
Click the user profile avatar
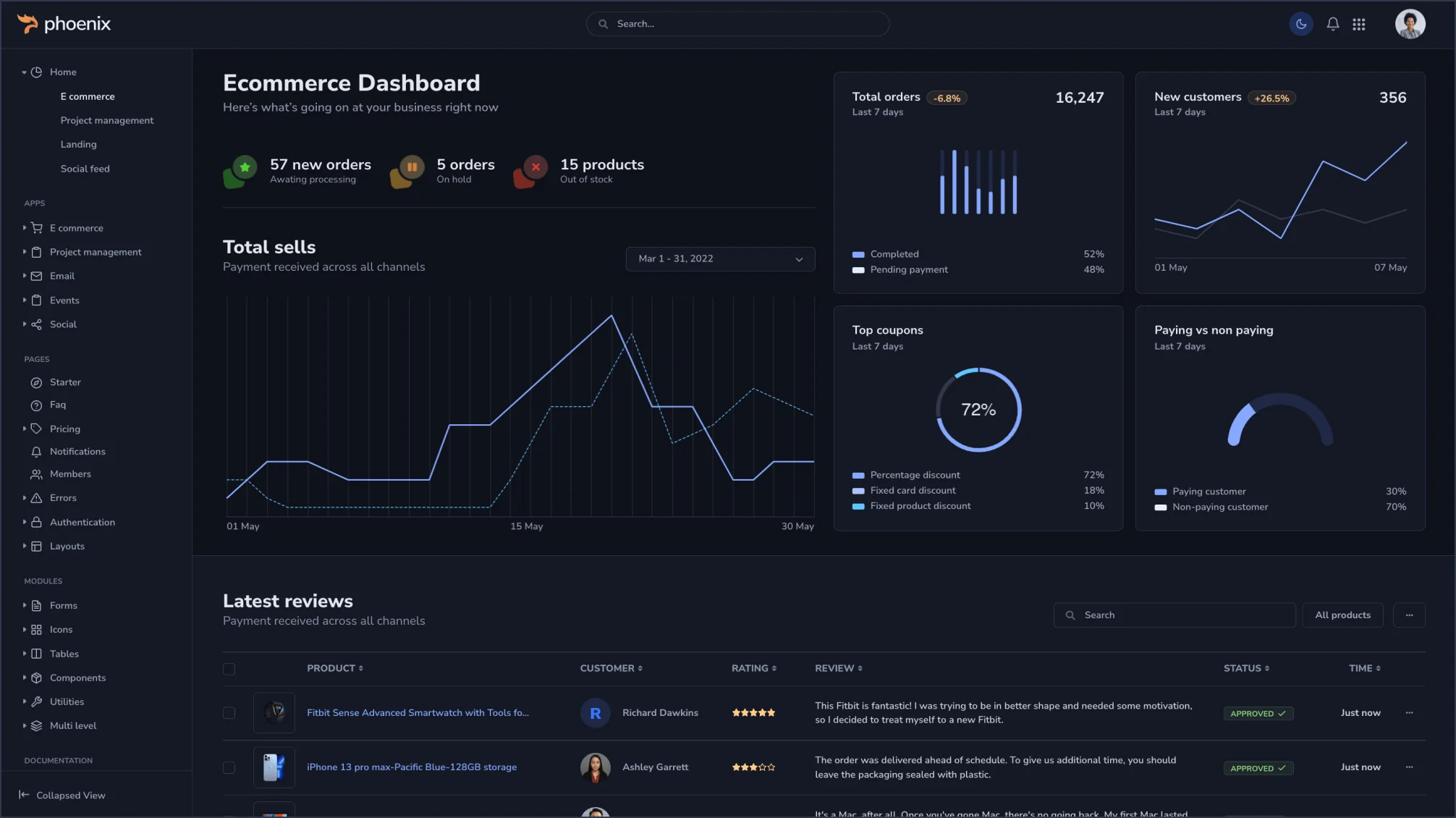(1410, 24)
